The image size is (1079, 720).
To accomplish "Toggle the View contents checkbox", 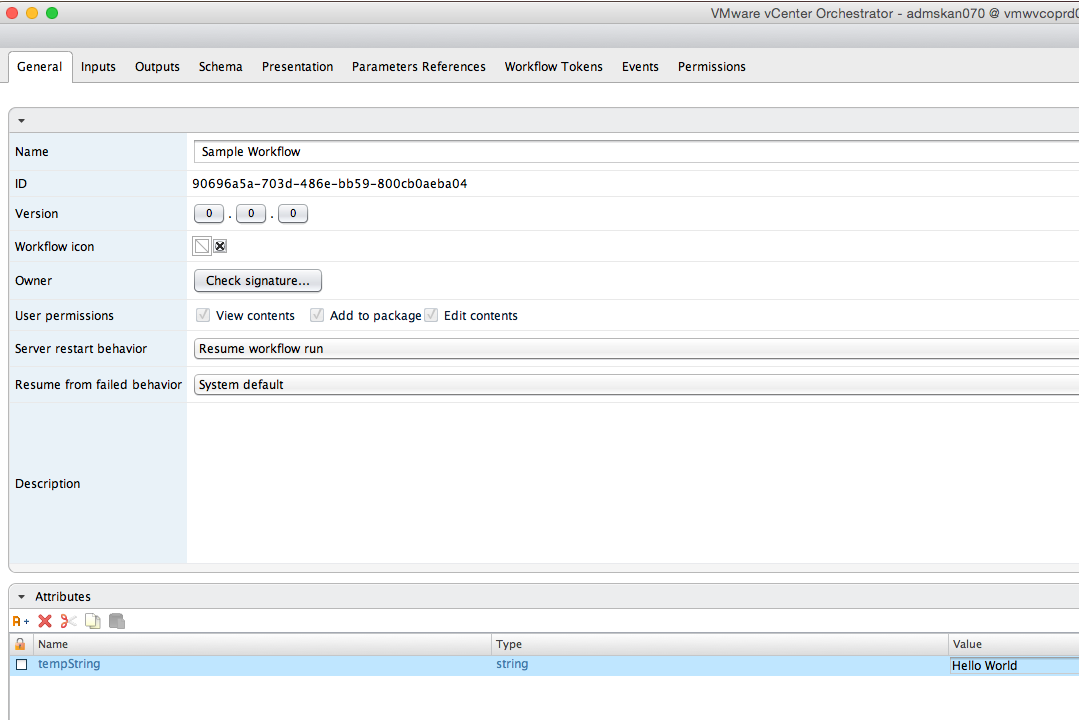I will click(x=203, y=315).
